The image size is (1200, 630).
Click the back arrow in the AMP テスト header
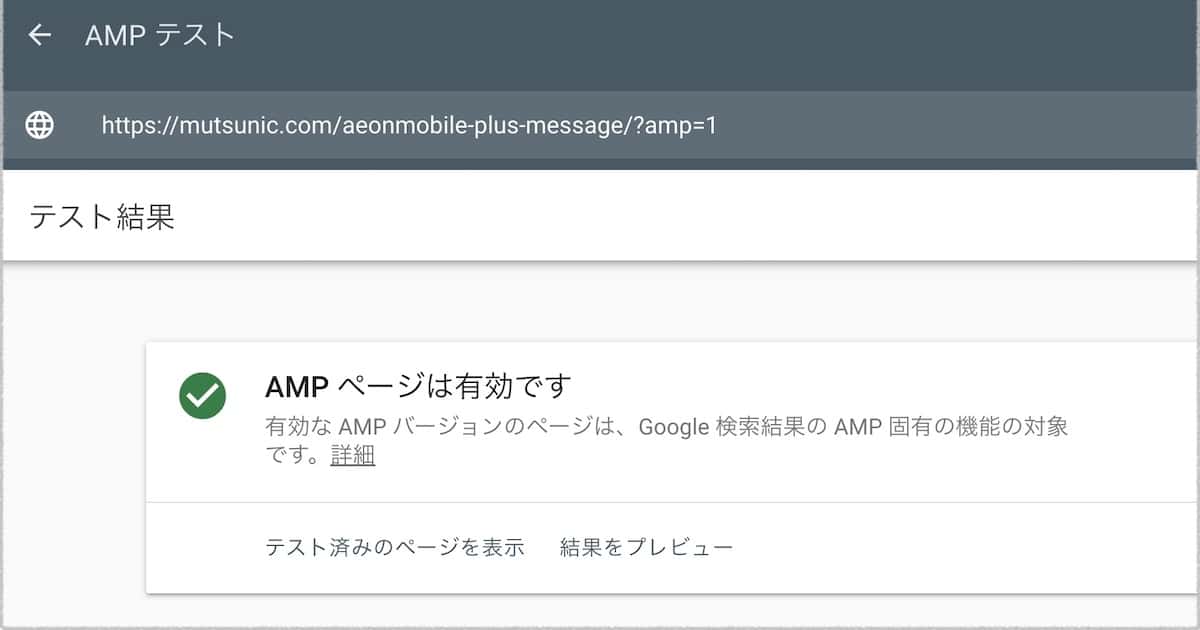point(40,34)
